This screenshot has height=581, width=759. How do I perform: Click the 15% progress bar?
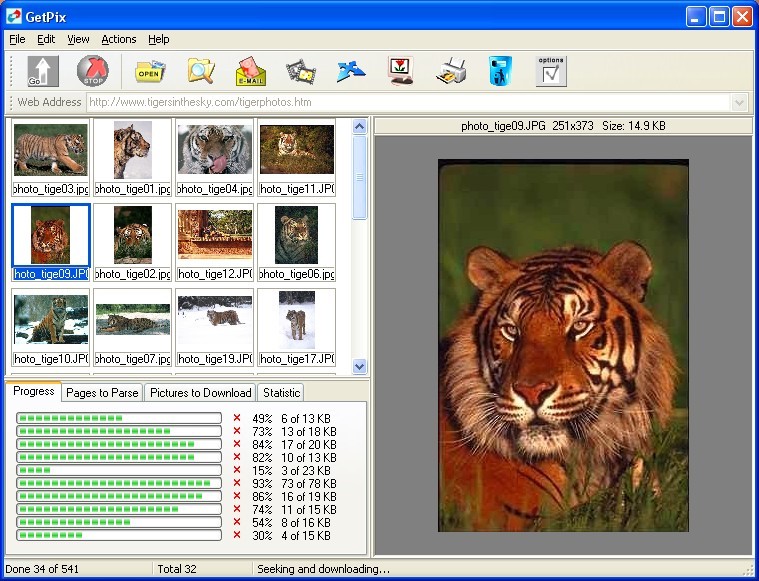click(119, 470)
